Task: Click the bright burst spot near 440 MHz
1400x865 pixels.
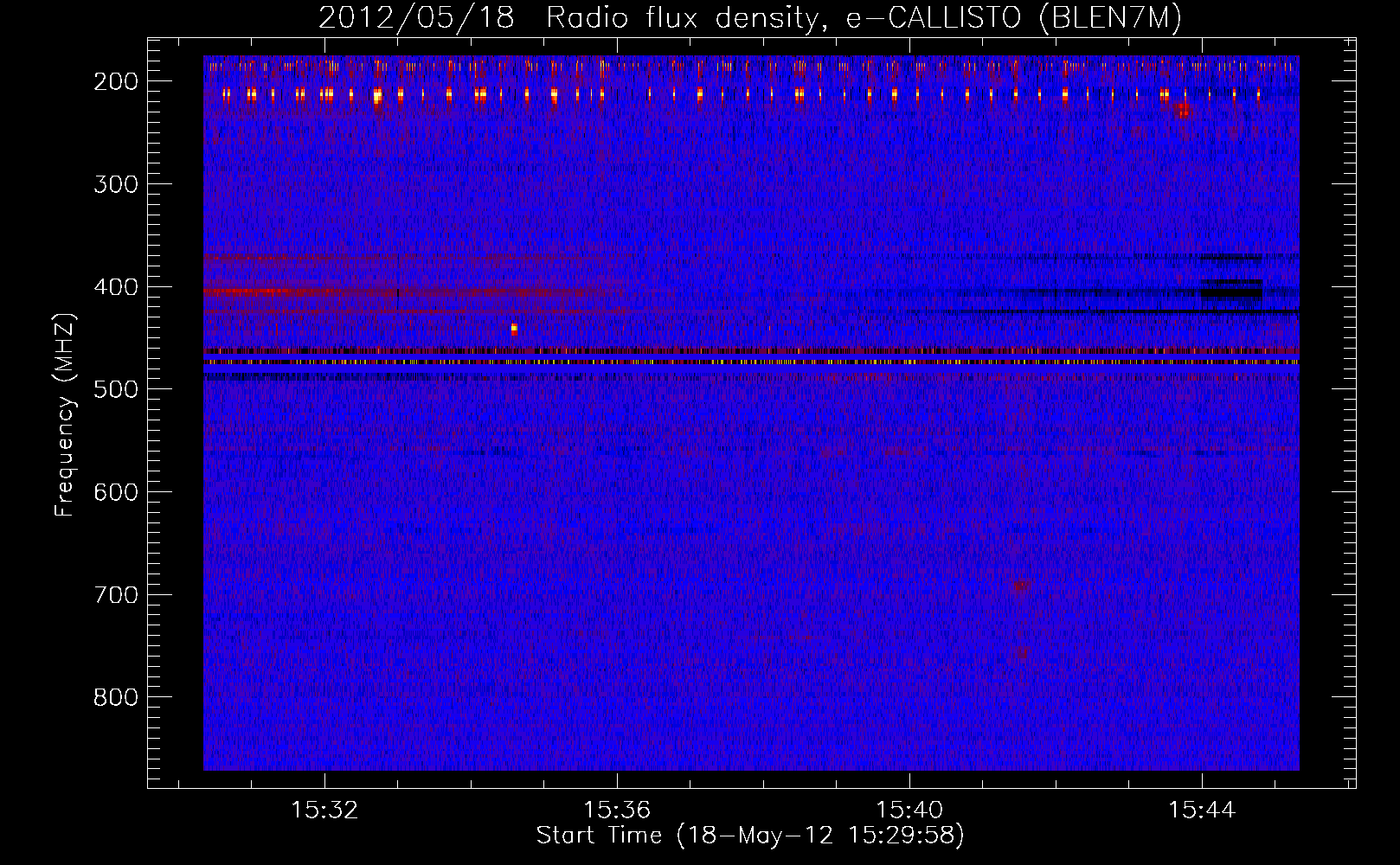Action: pyautogui.click(x=514, y=329)
